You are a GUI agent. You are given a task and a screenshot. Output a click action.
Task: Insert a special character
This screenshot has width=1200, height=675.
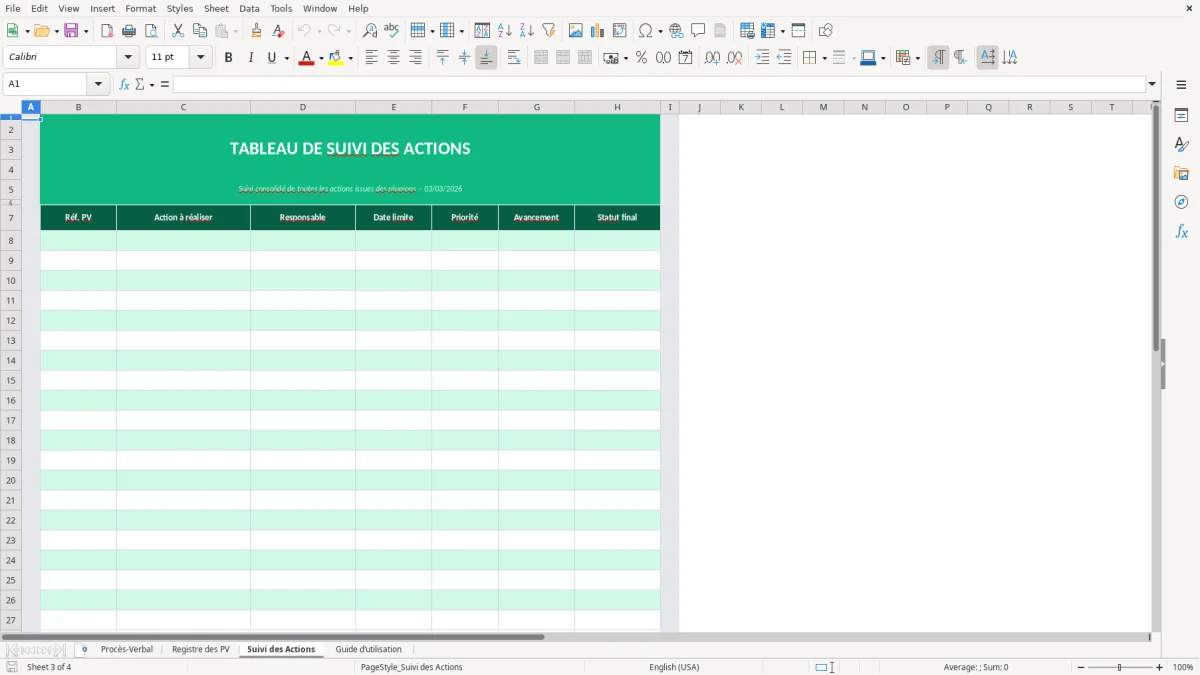click(645, 30)
